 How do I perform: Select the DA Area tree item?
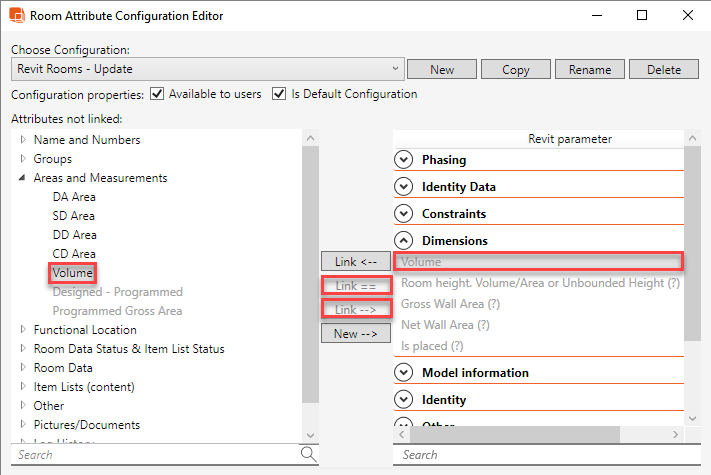click(74, 197)
